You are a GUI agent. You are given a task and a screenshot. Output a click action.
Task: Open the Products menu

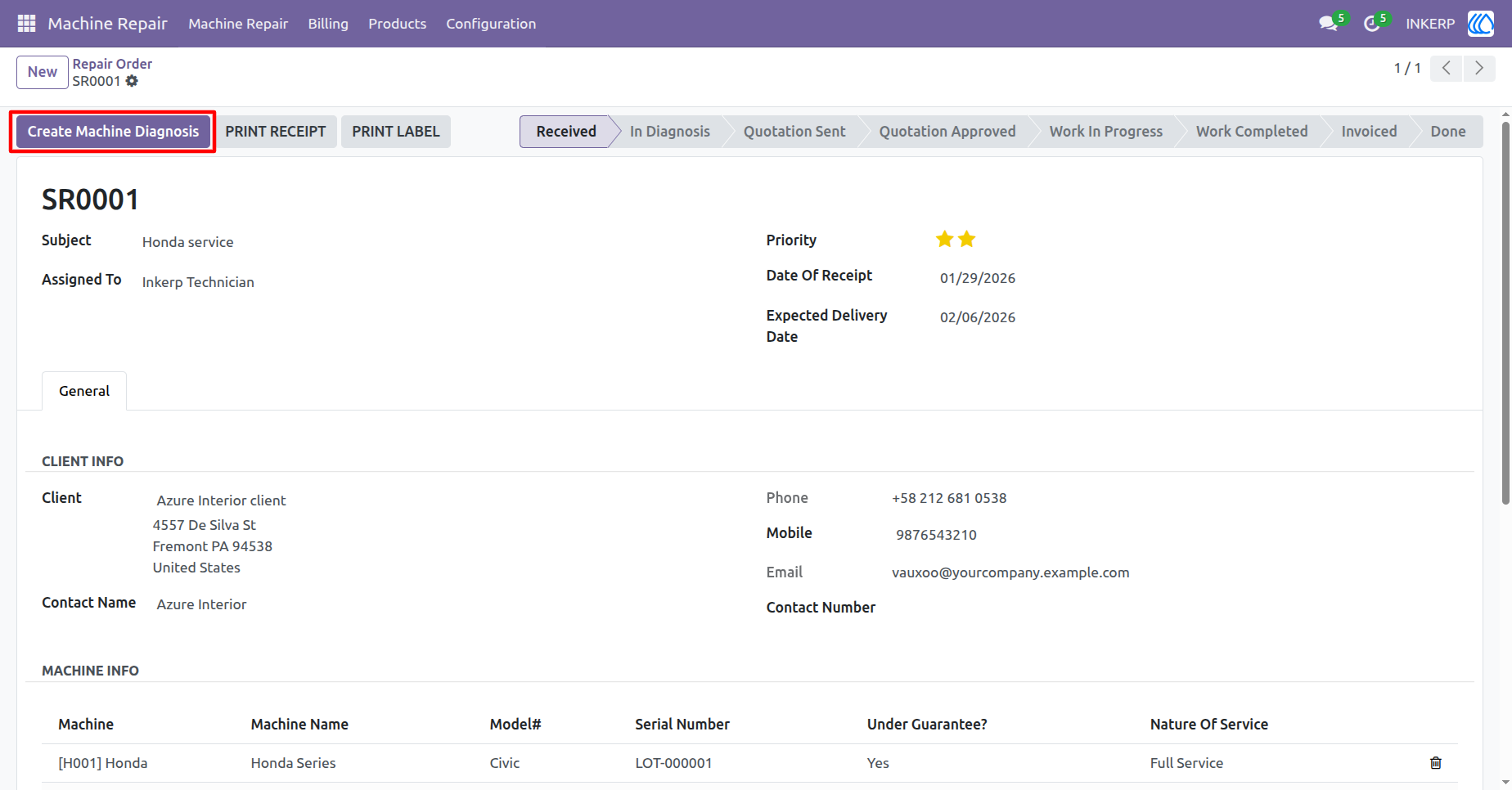click(397, 24)
